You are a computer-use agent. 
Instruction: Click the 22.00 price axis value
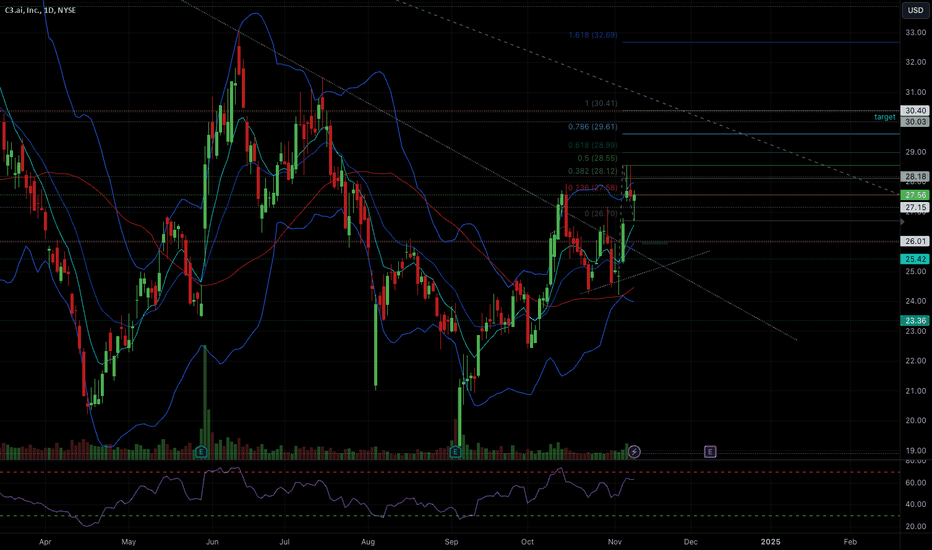click(915, 361)
